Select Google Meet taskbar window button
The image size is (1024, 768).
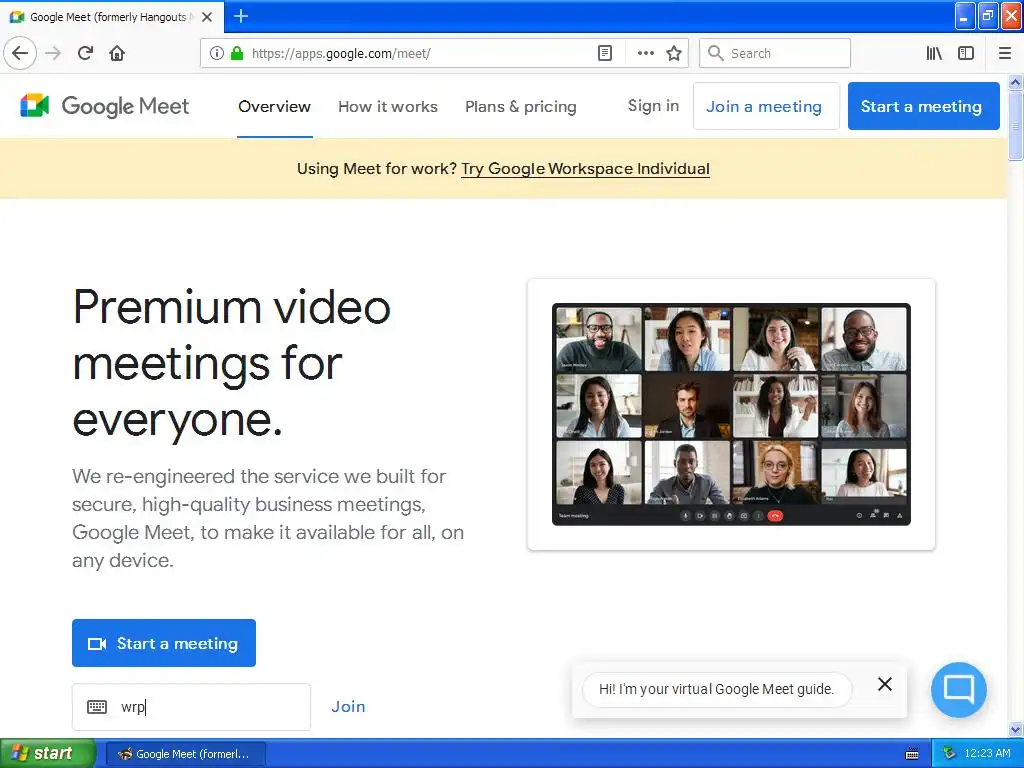tap(185, 754)
